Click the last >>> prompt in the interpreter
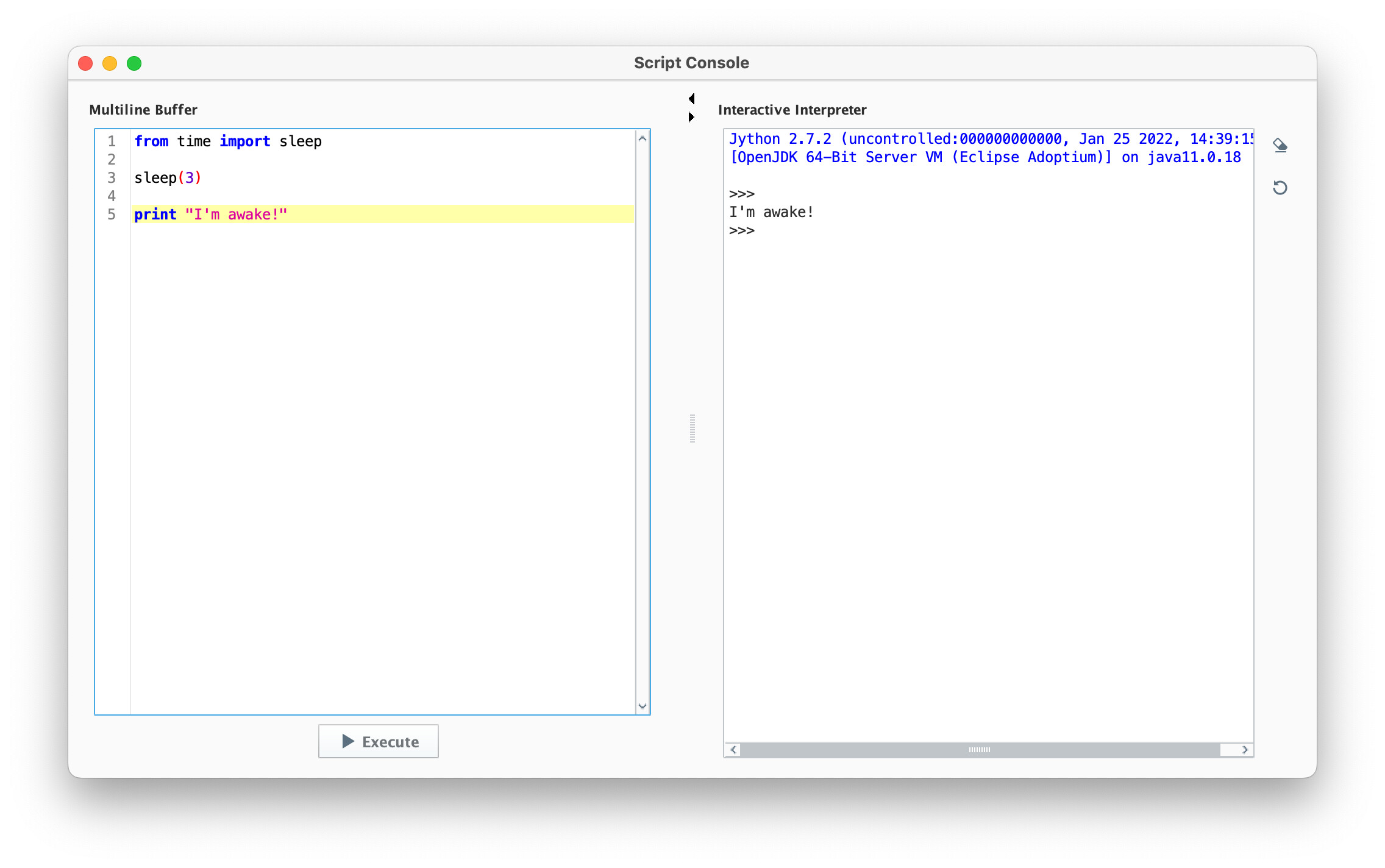Screen dimensions: 1385x868 [x=742, y=230]
